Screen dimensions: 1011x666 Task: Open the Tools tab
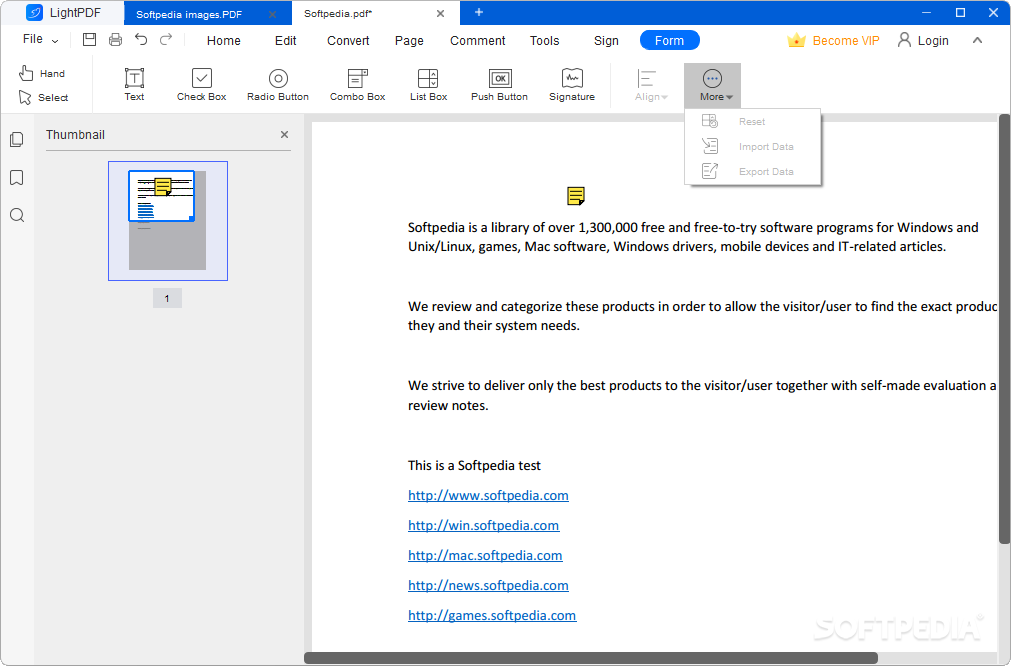tap(545, 41)
